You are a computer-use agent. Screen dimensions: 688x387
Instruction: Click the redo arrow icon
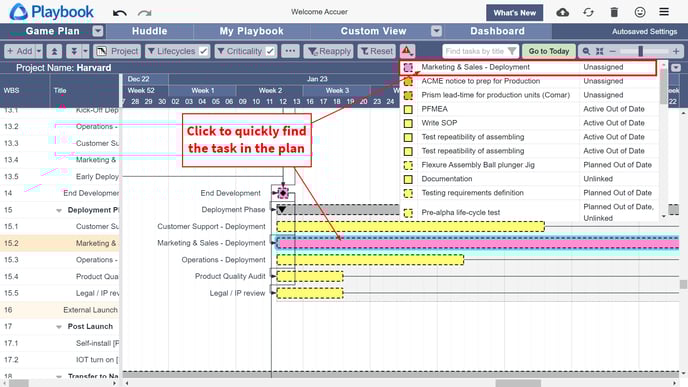[x=145, y=13]
